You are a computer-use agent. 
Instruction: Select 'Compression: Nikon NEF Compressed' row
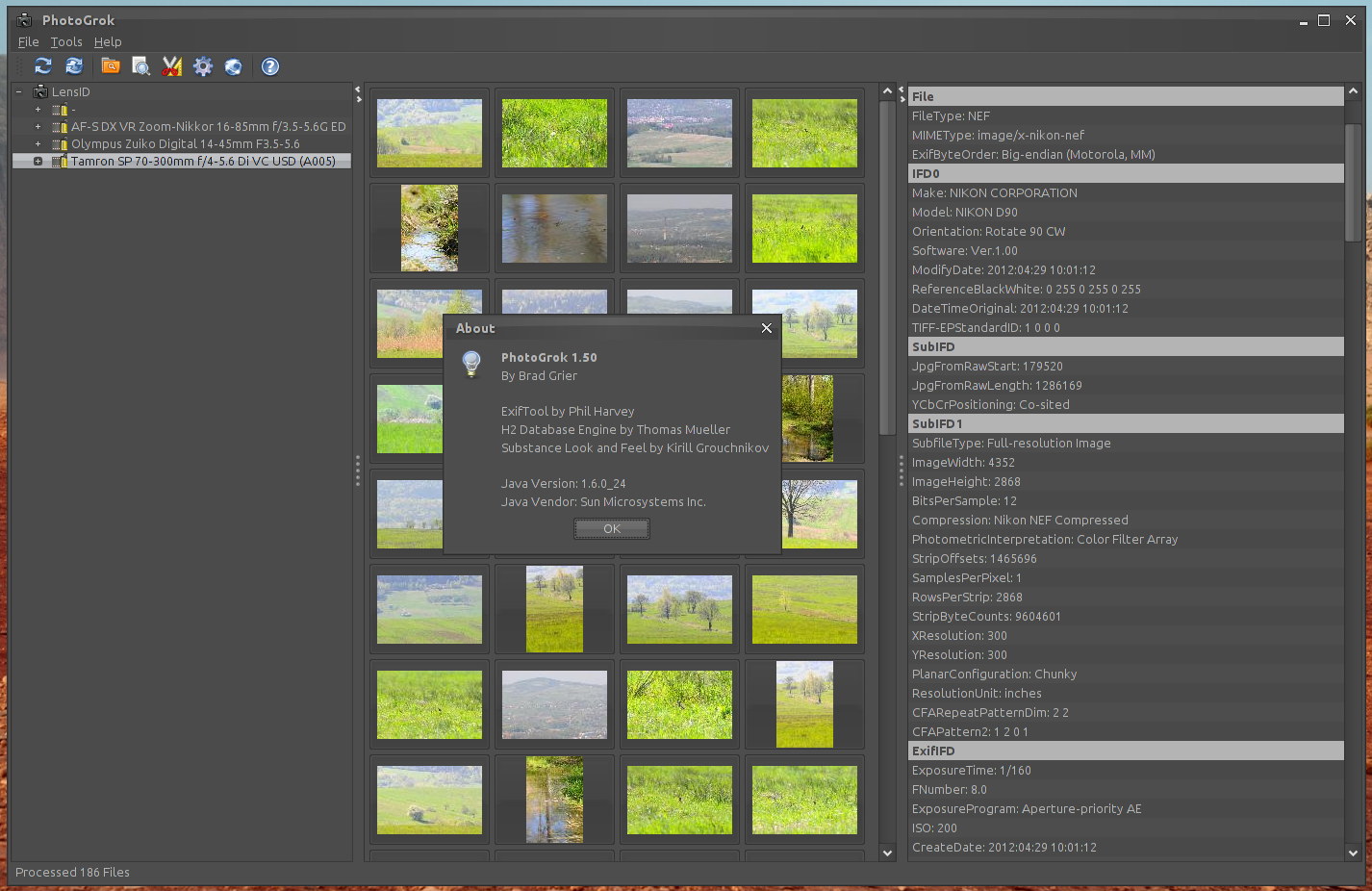pos(1126,520)
